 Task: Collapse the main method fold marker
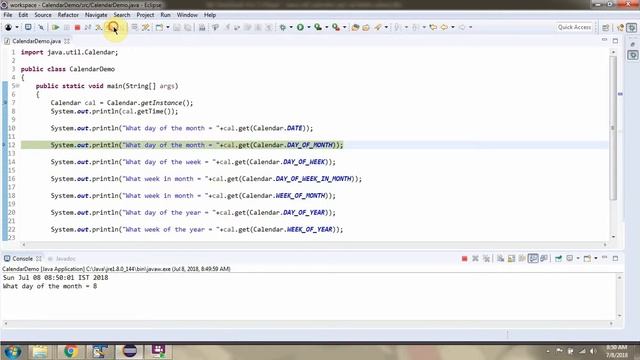coord(18,86)
